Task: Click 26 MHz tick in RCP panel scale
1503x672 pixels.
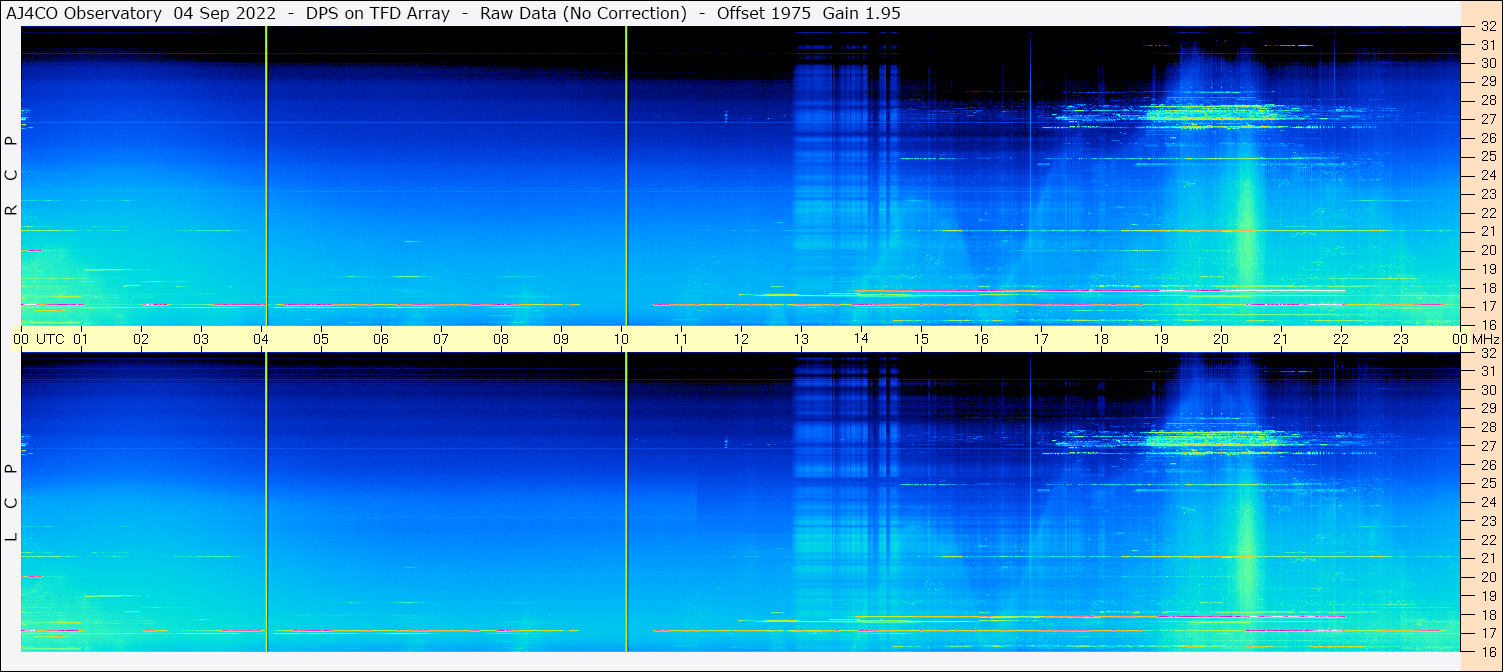Action: point(1487,137)
